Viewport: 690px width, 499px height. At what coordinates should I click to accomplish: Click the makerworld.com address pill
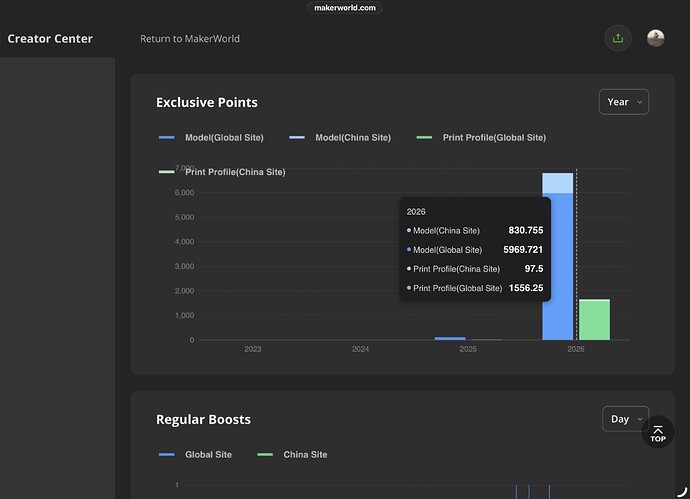tap(345, 7)
